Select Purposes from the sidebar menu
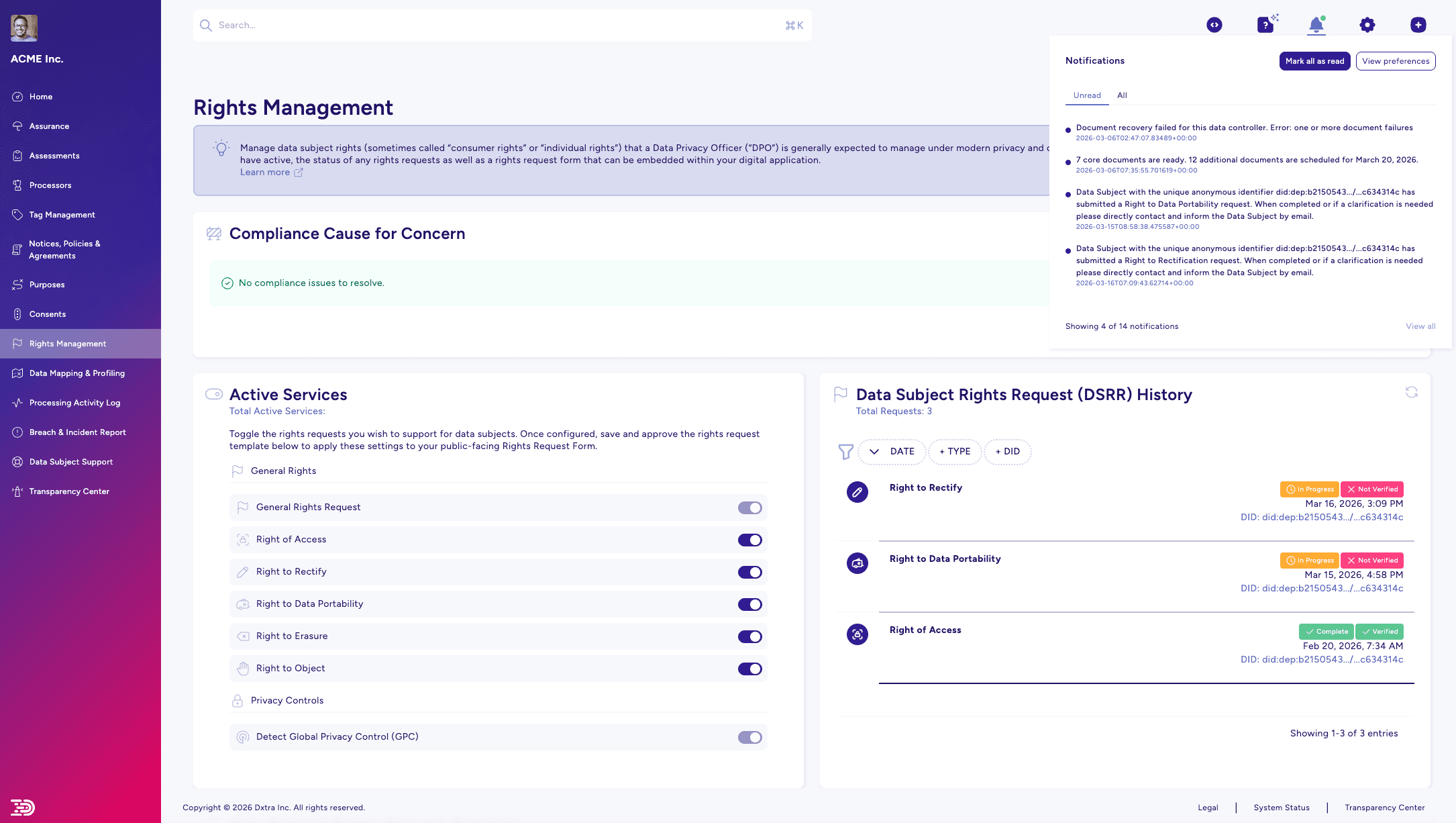1456x823 pixels. tap(46, 285)
